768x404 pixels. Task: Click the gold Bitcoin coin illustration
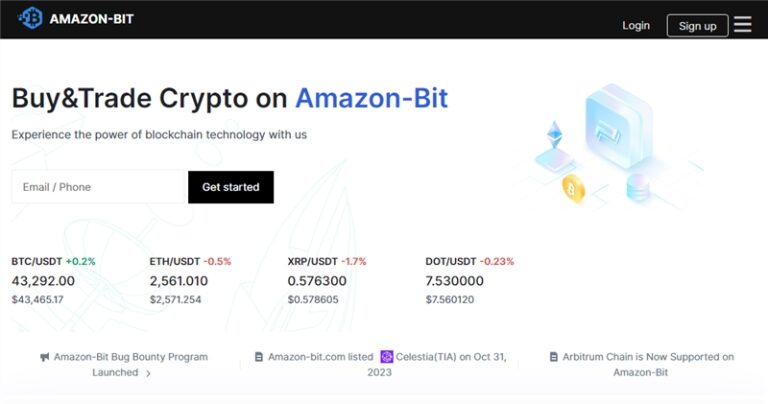[x=574, y=187]
